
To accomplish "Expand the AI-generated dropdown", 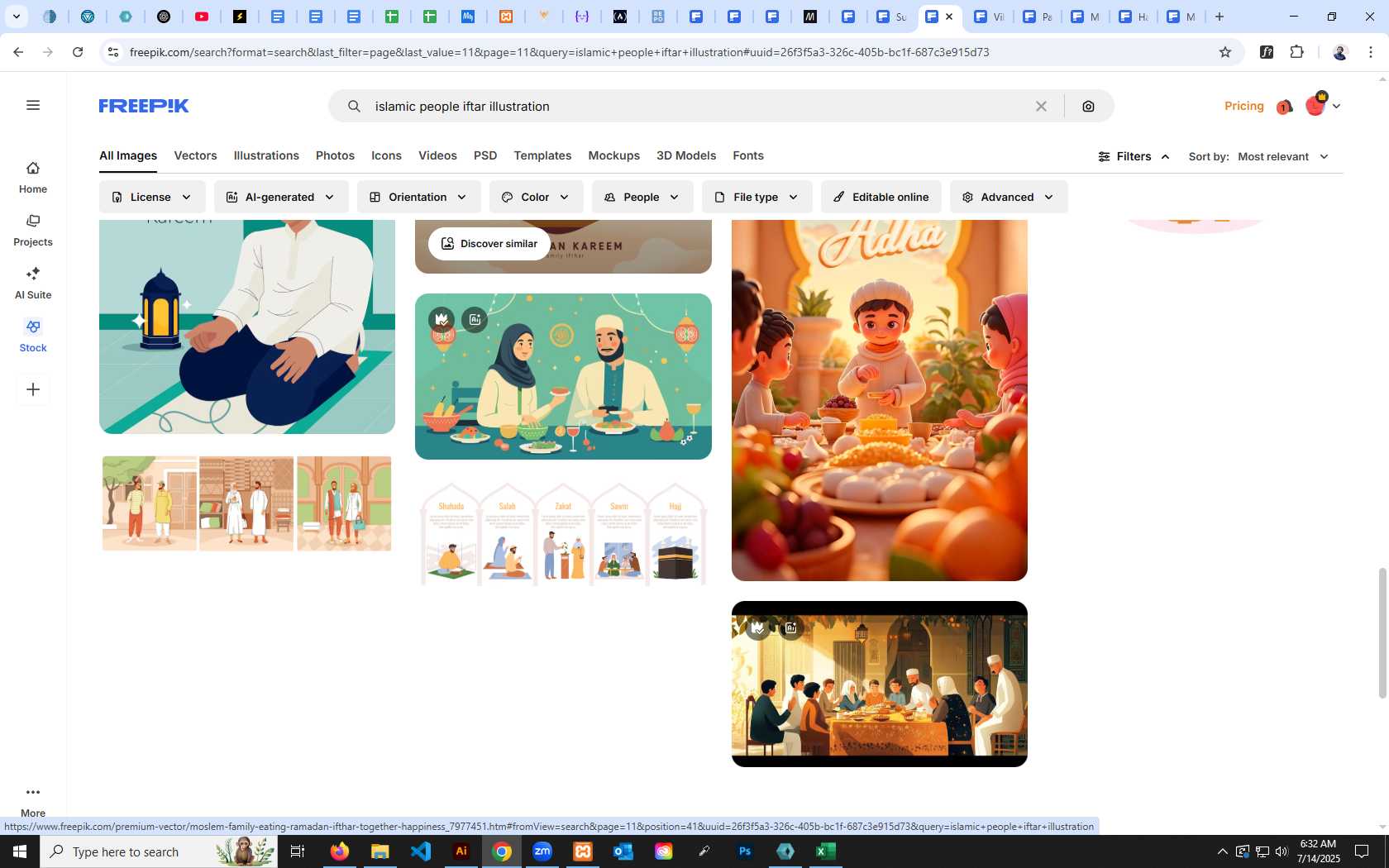I will coord(281,197).
